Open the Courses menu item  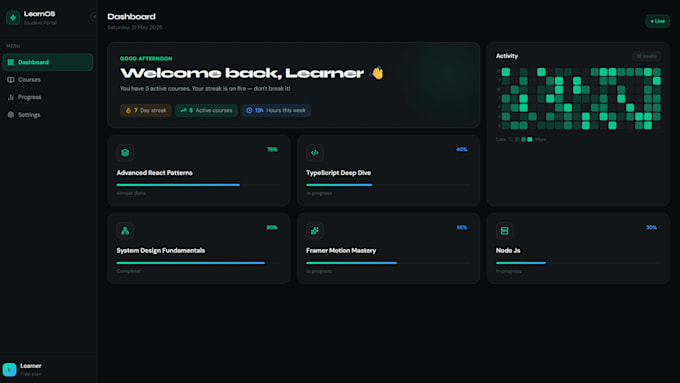pos(48,80)
